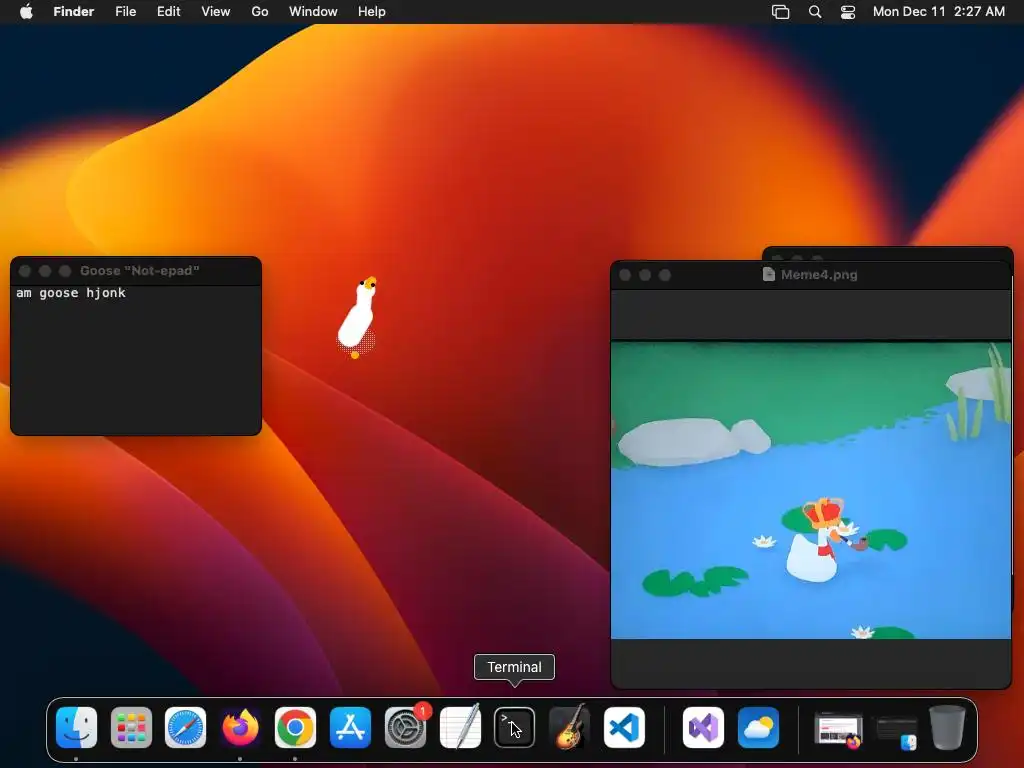Open the Go menu
Screen dimensions: 1024x768
coord(260,12)
